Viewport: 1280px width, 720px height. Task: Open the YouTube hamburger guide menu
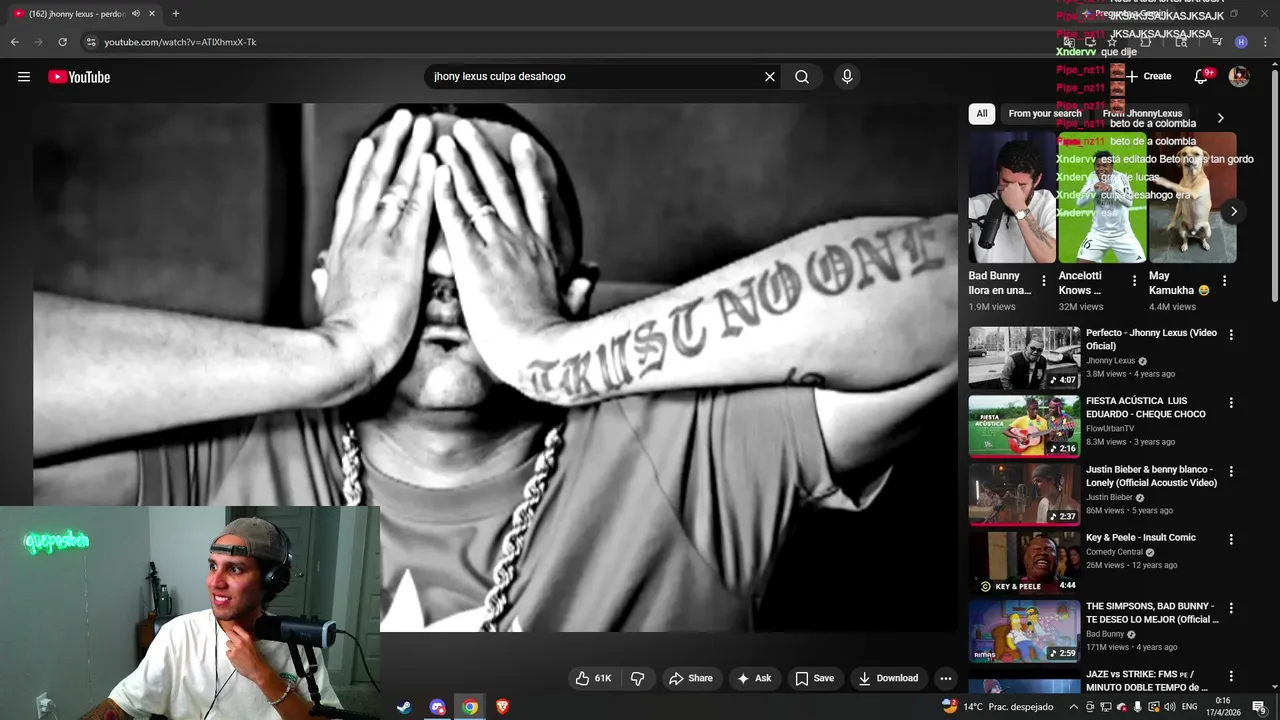pos(24,77)
